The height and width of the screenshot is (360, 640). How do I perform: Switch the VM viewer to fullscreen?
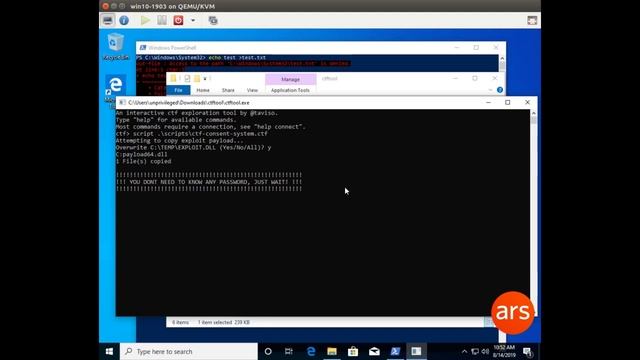pos(532,20)
